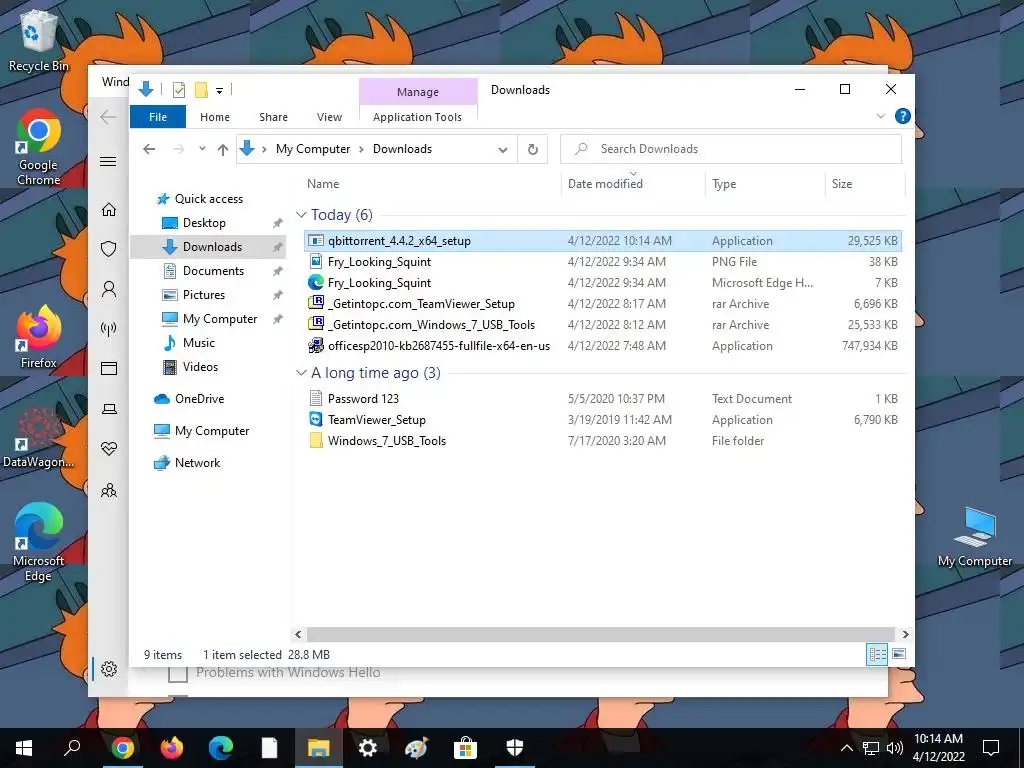Open Explorer help question mark
1024x768 pixels.
903,116
